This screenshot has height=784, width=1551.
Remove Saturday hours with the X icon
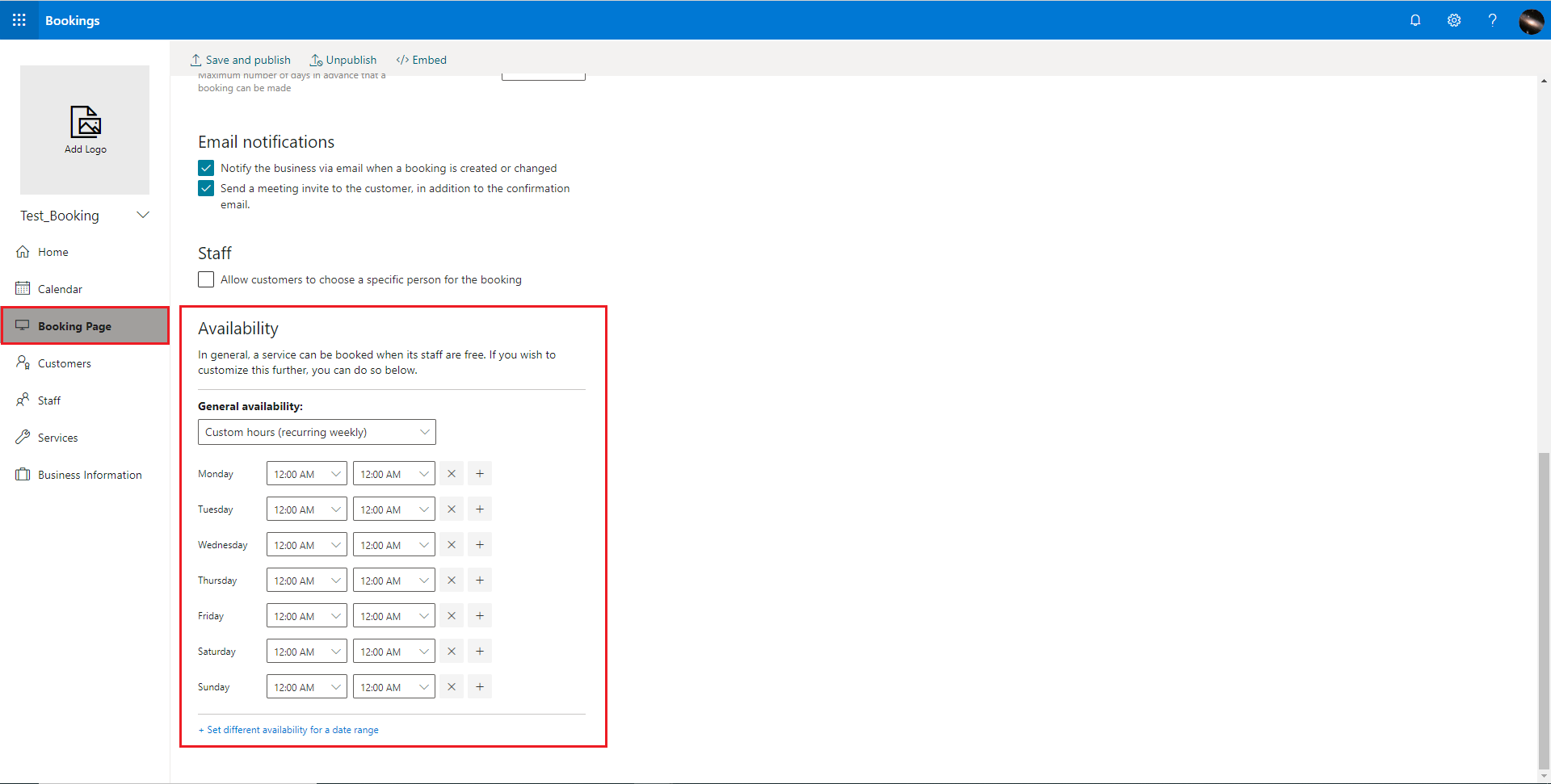point(452,652)
